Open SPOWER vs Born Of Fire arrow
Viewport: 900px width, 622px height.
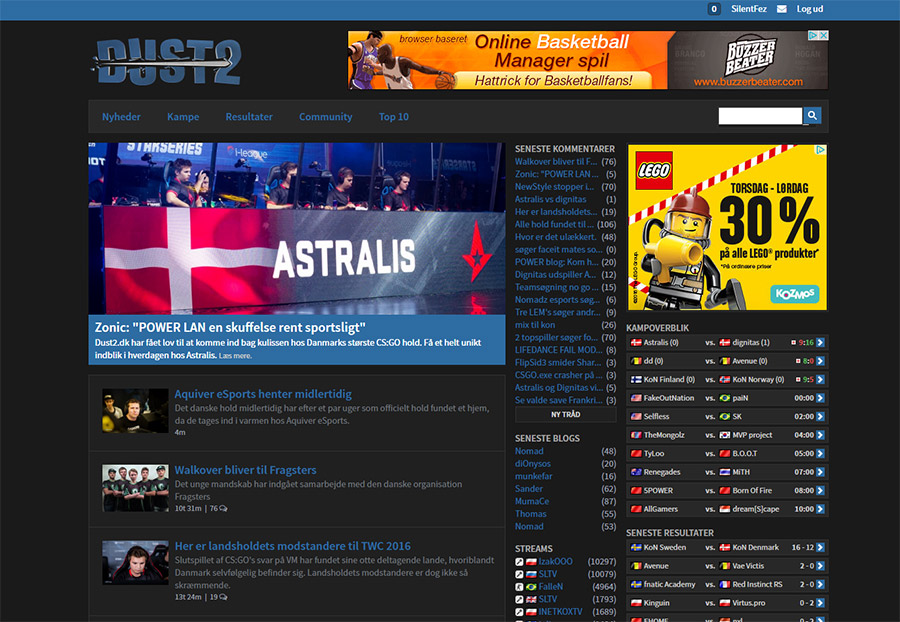click(820, 491)
